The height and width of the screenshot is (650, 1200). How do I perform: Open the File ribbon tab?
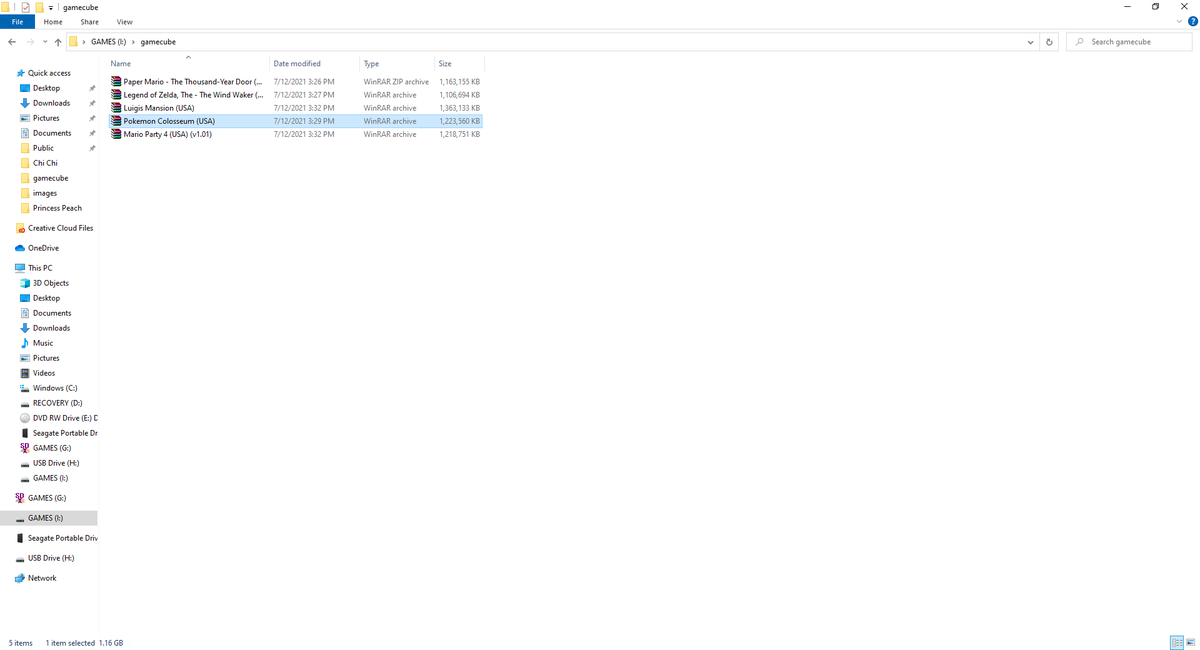(18, 21)
